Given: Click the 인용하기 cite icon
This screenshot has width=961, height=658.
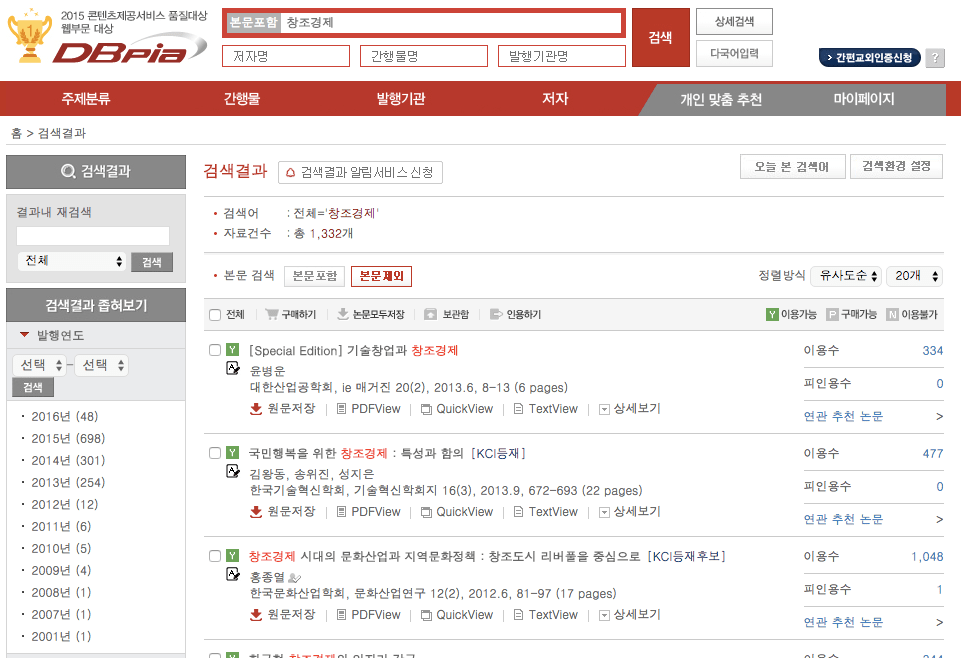Looking at the screenshot, I should coord(496,314).
